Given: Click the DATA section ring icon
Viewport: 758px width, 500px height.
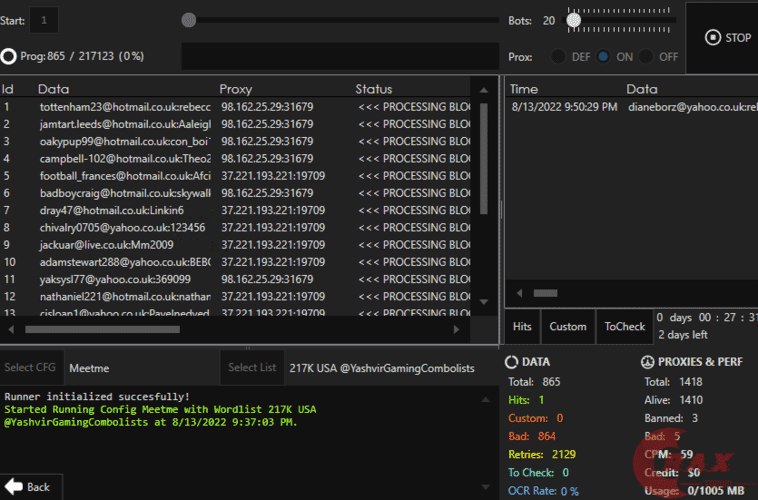Looking at the screenshot, I should (x=512, y=362).
